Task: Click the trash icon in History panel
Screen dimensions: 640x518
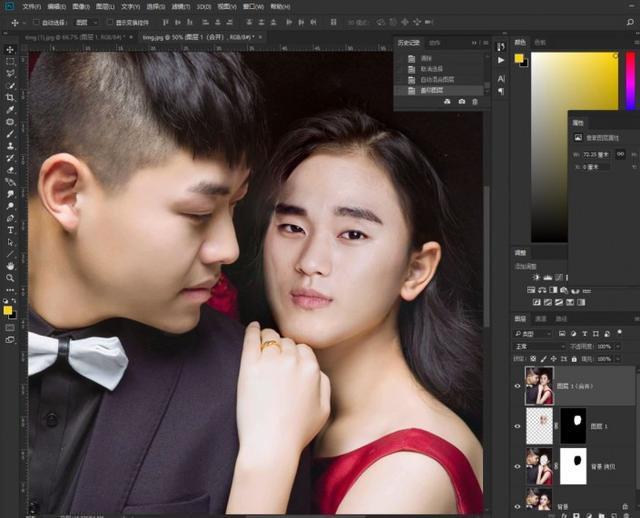Action: point(475,102)
